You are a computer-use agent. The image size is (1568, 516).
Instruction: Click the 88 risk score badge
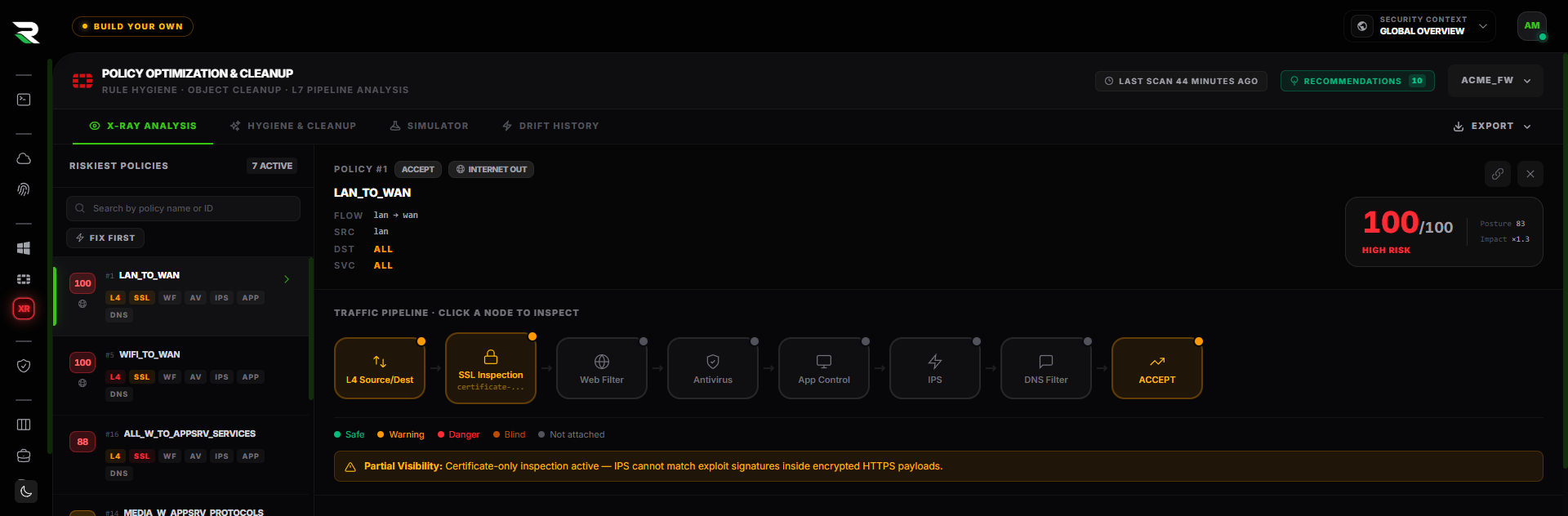point(82,442)
